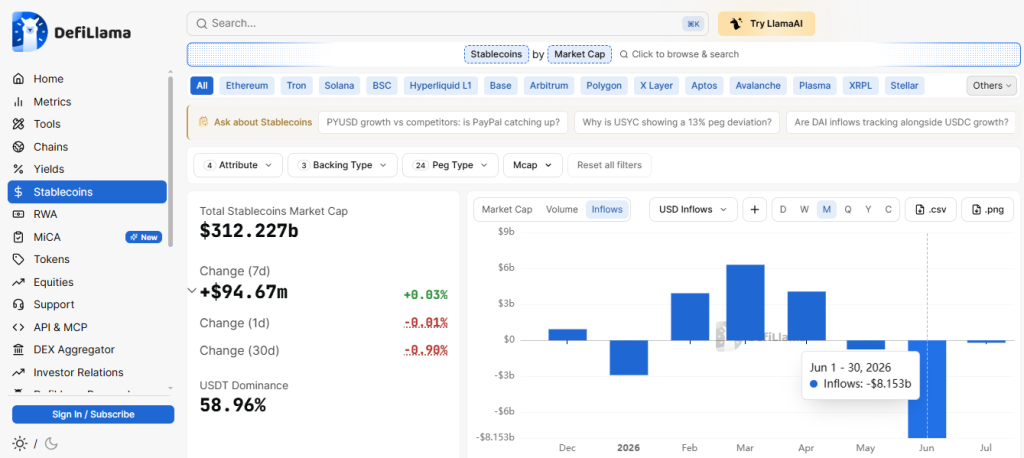
Task: Click the API & MCP code icon
Action: tap(19, 327)
